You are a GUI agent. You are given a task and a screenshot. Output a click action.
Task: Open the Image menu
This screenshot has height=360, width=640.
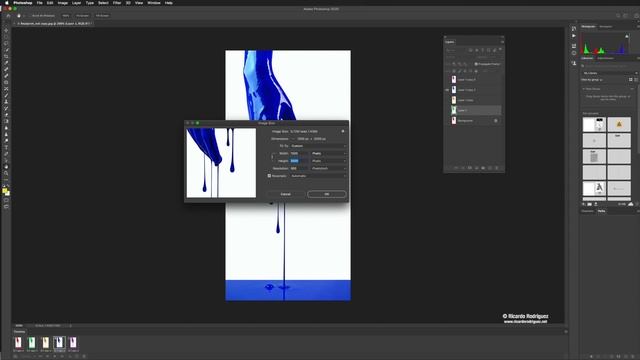(62, 3)
